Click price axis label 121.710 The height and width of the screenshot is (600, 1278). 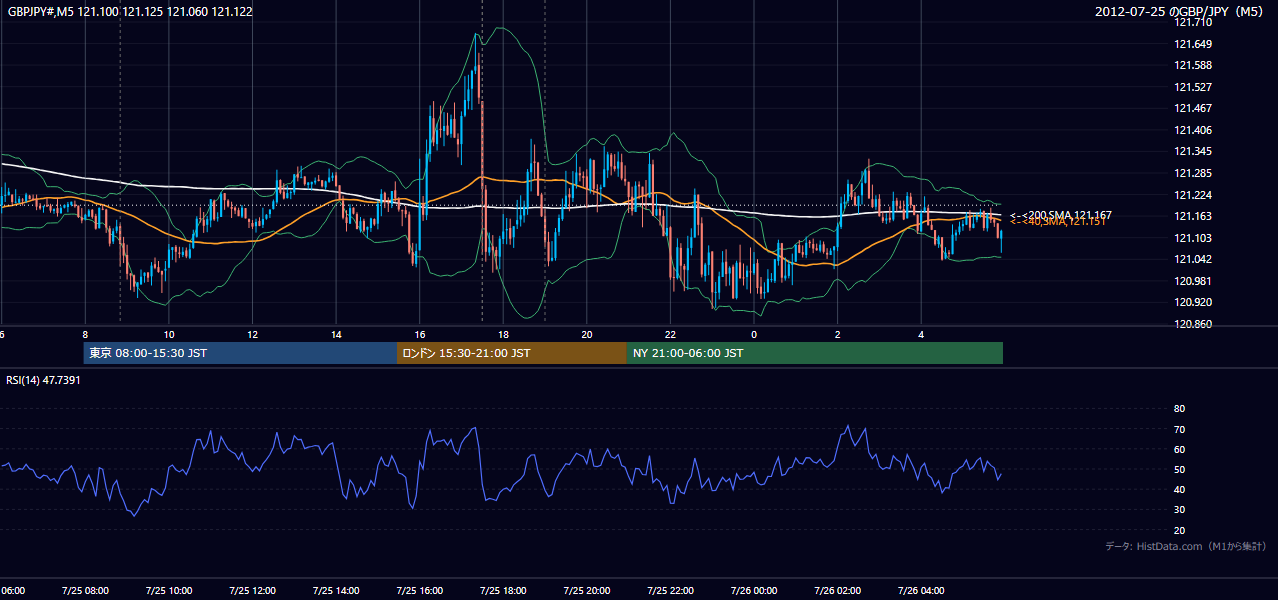point(1194,22)
